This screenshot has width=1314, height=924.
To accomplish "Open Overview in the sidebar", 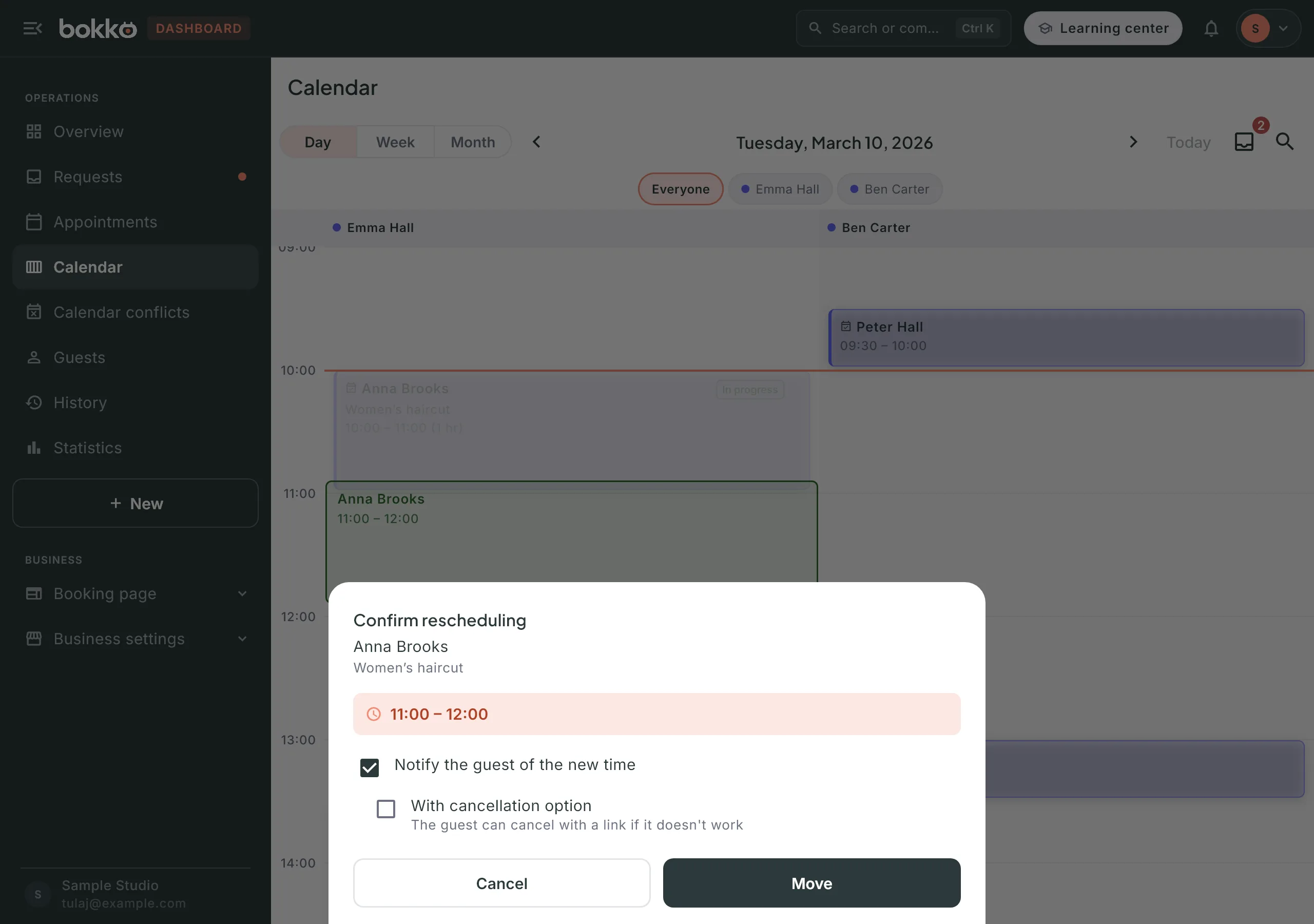I will (x=135, y=132).
